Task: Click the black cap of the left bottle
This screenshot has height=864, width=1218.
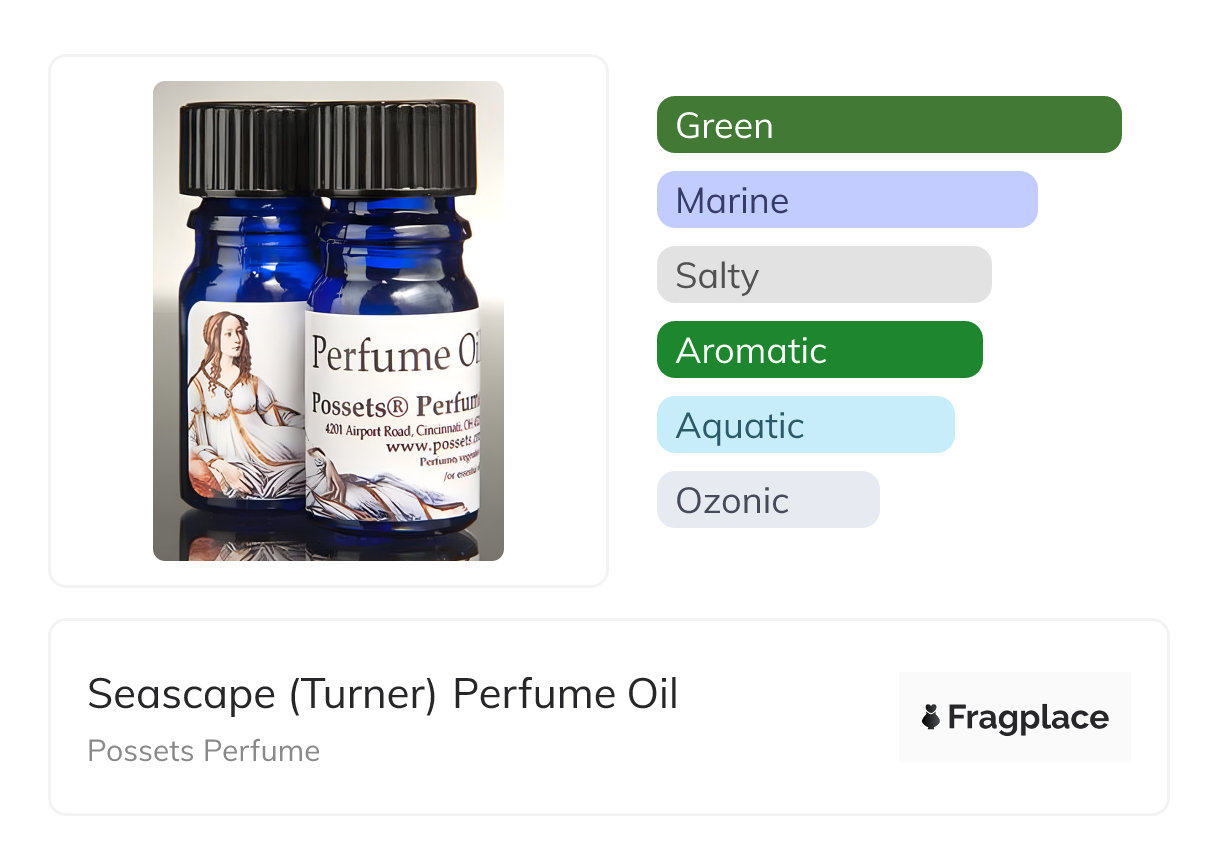Action: pyautogui.click(x=244, y=148)
